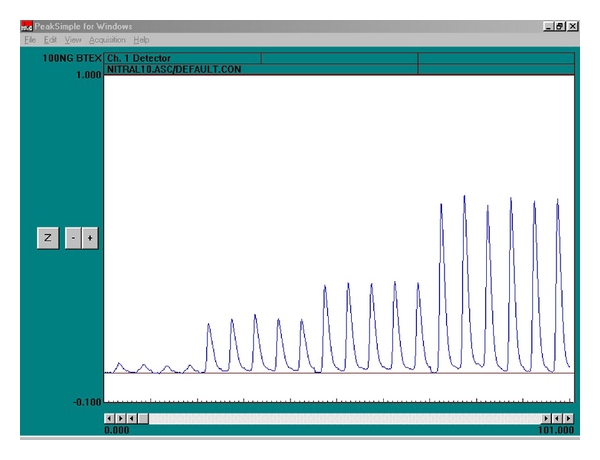The image size is (600, 460).
Task: Open the Edit menu
Action: [x=50, y=39]
